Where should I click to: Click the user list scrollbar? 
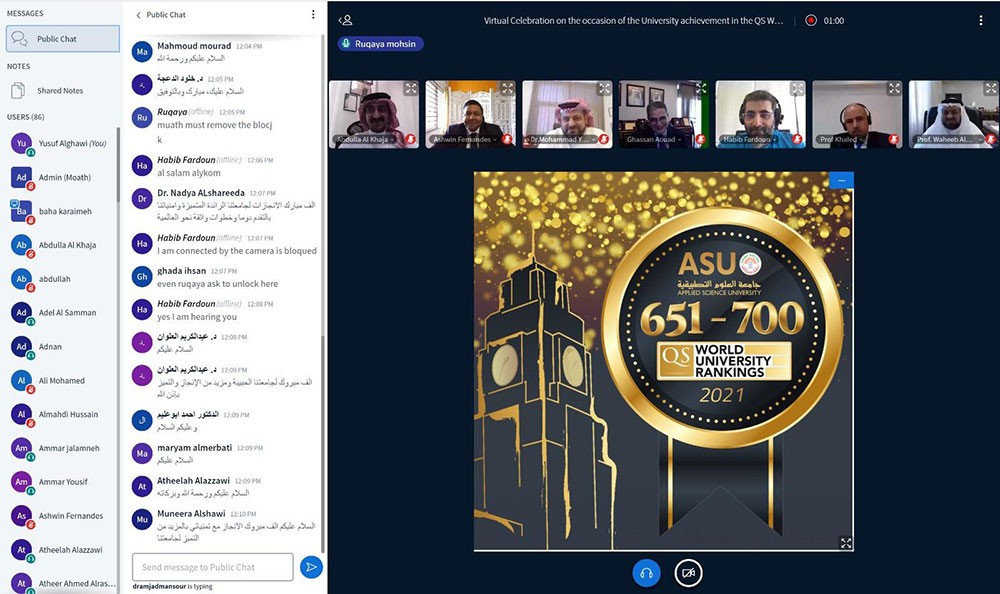click(119, 165)
